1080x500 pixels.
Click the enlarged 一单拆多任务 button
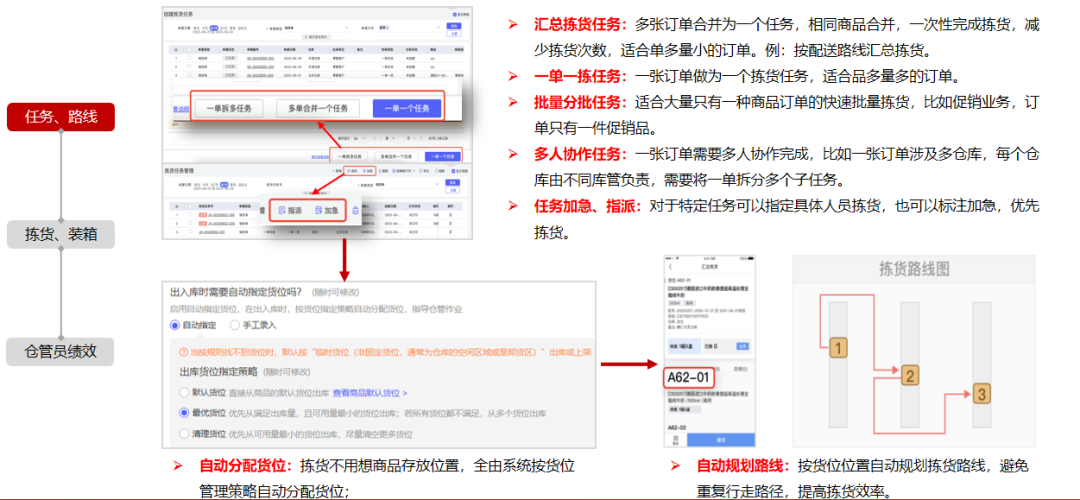[x=229, y=108]
